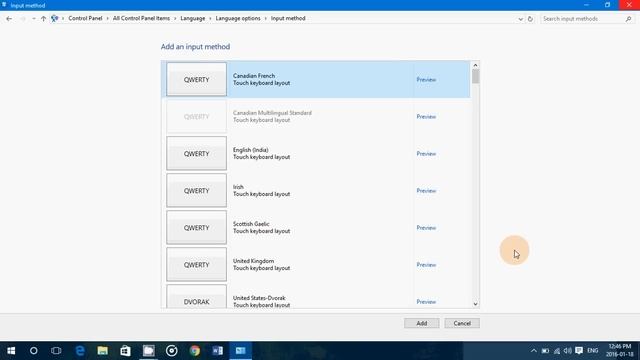This screenshot has width=640, height=360.
Task: Select Irish touch keyboard layout text
Action: tap(261, 191)
